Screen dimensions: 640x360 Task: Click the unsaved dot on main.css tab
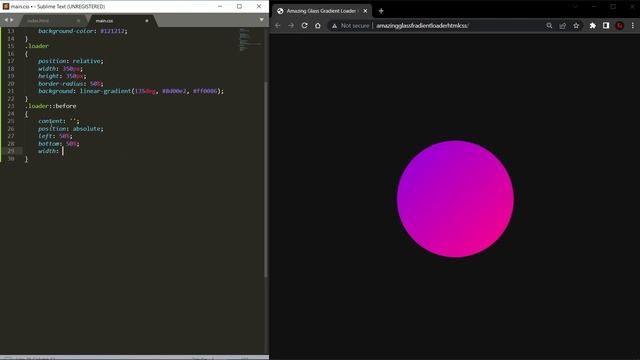tap(147, 20)
